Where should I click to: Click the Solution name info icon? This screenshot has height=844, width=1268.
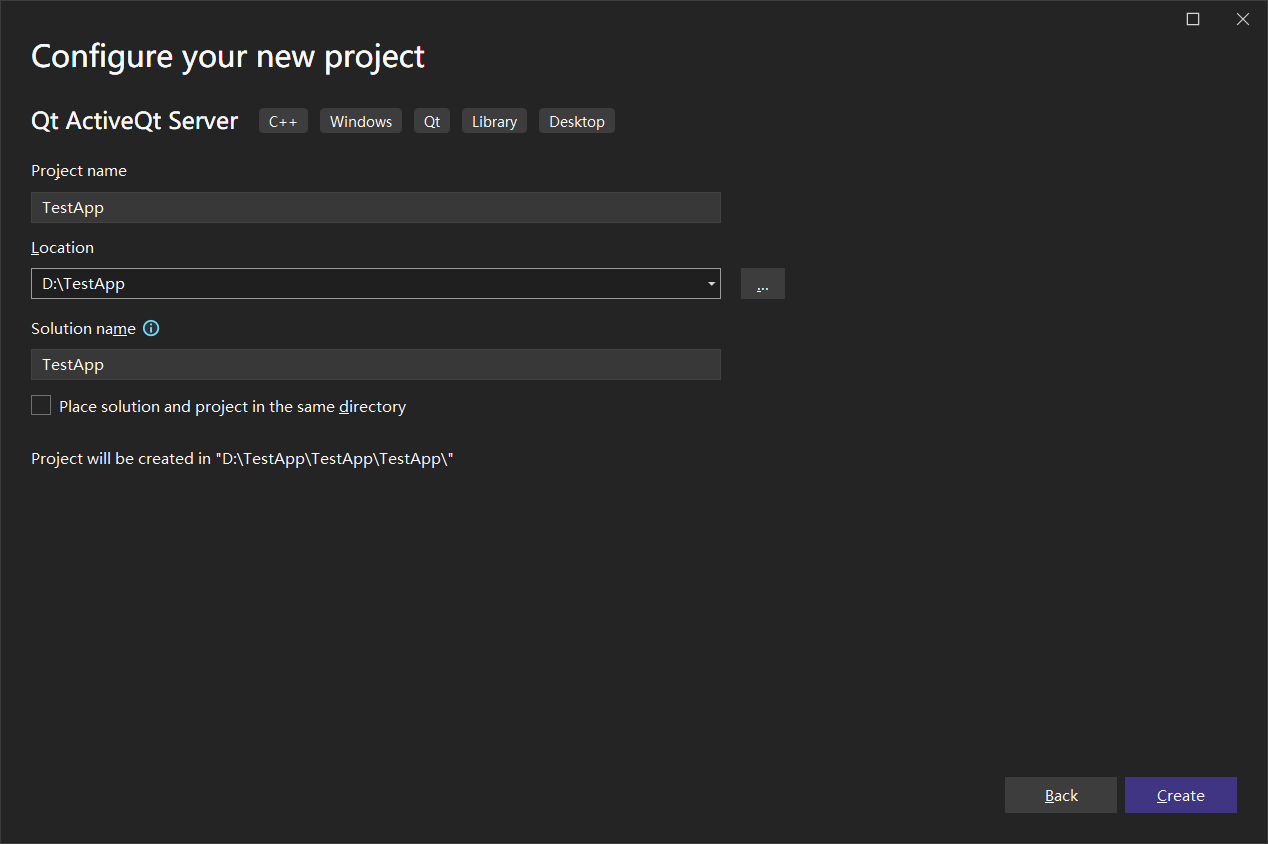pyautogui.click(x=151, y=328)
